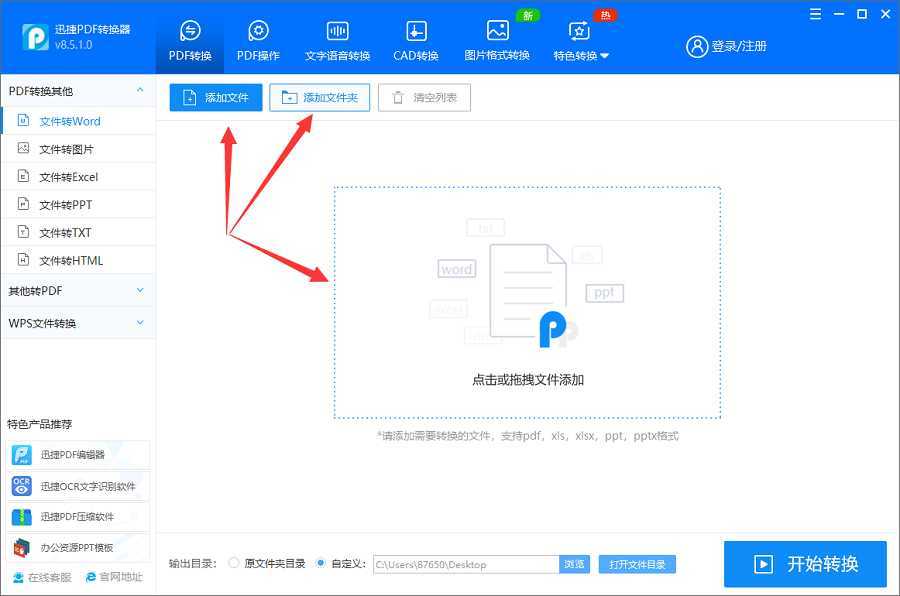Click the 清空列表 button
900x596 pixels.
[x=424, y=98]
